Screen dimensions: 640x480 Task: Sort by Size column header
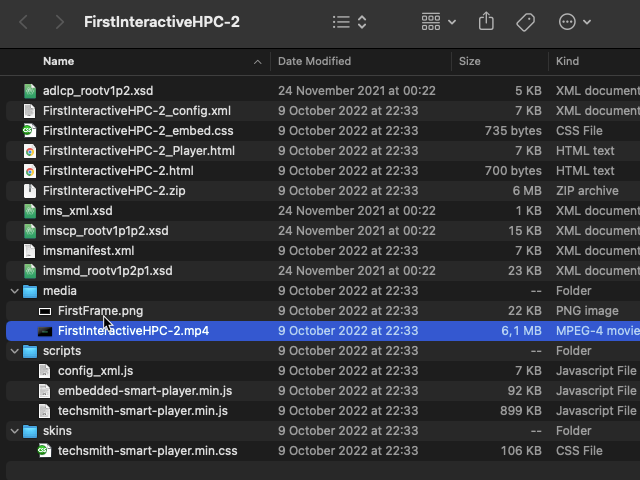pos(469,61)
